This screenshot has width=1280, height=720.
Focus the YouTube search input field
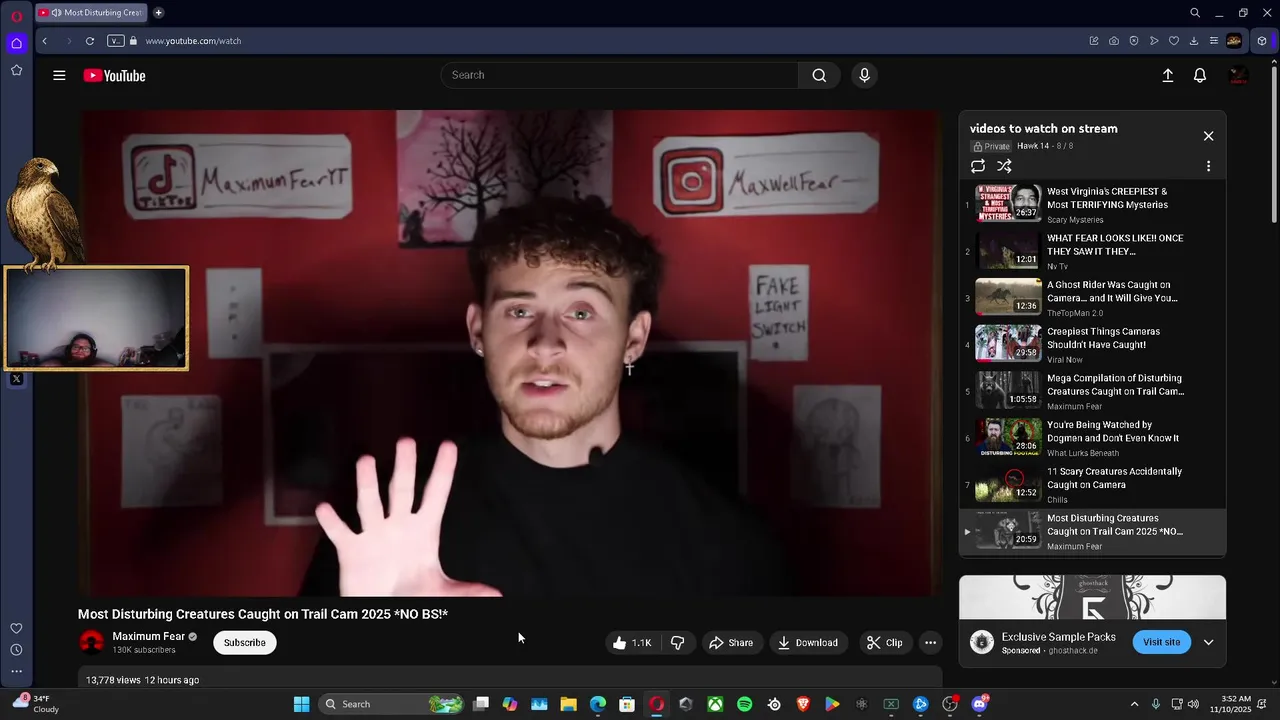(x=620, y=75)
